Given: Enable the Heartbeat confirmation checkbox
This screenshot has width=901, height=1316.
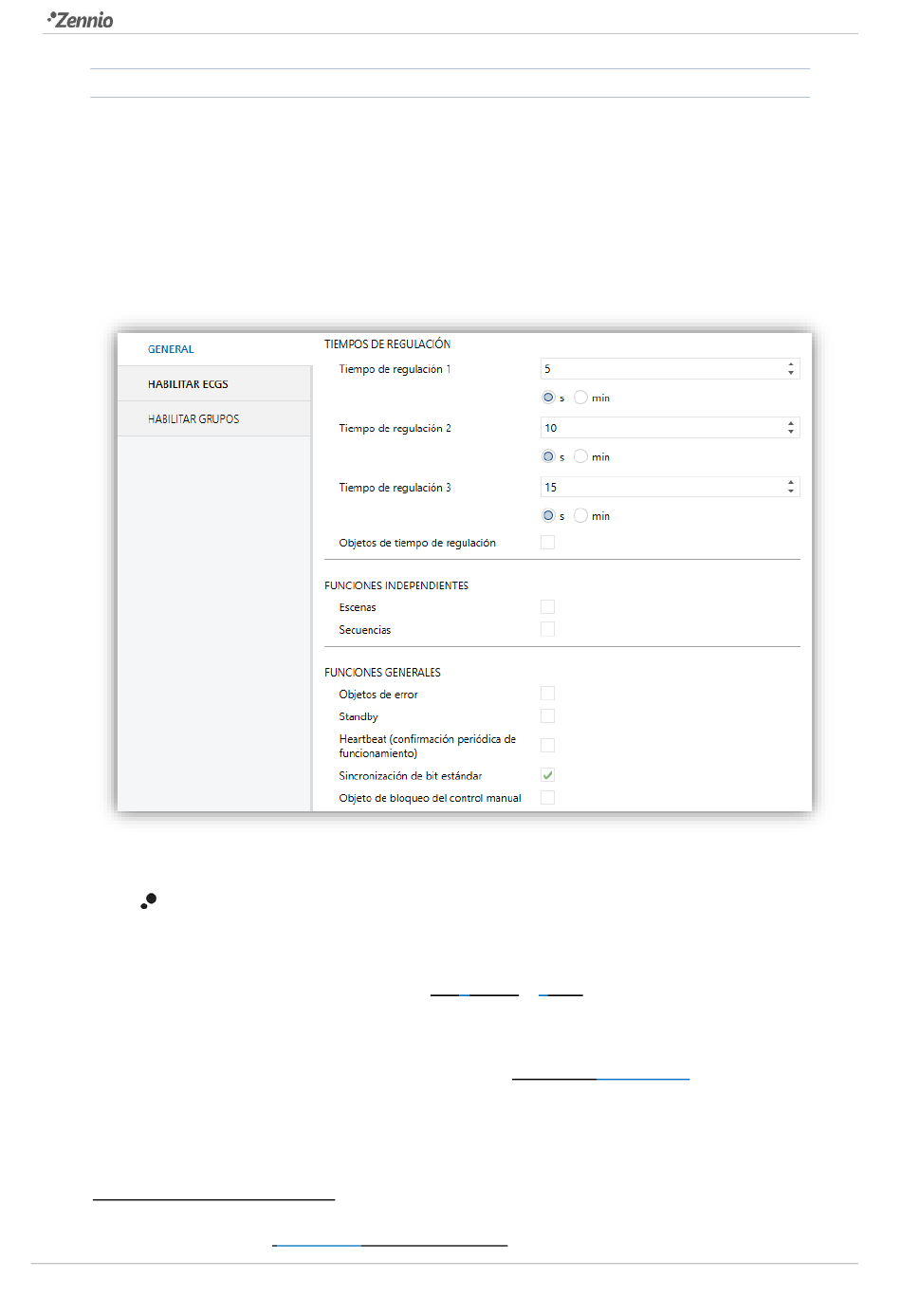Looking at the screenshot, I should [x=547, y=745].
